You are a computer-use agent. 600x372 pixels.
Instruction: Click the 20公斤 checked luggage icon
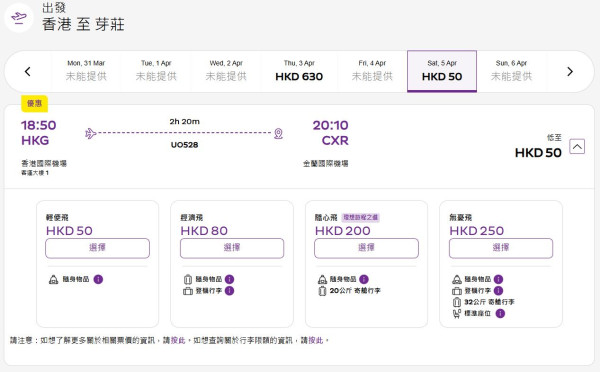(x=322, y=291)
